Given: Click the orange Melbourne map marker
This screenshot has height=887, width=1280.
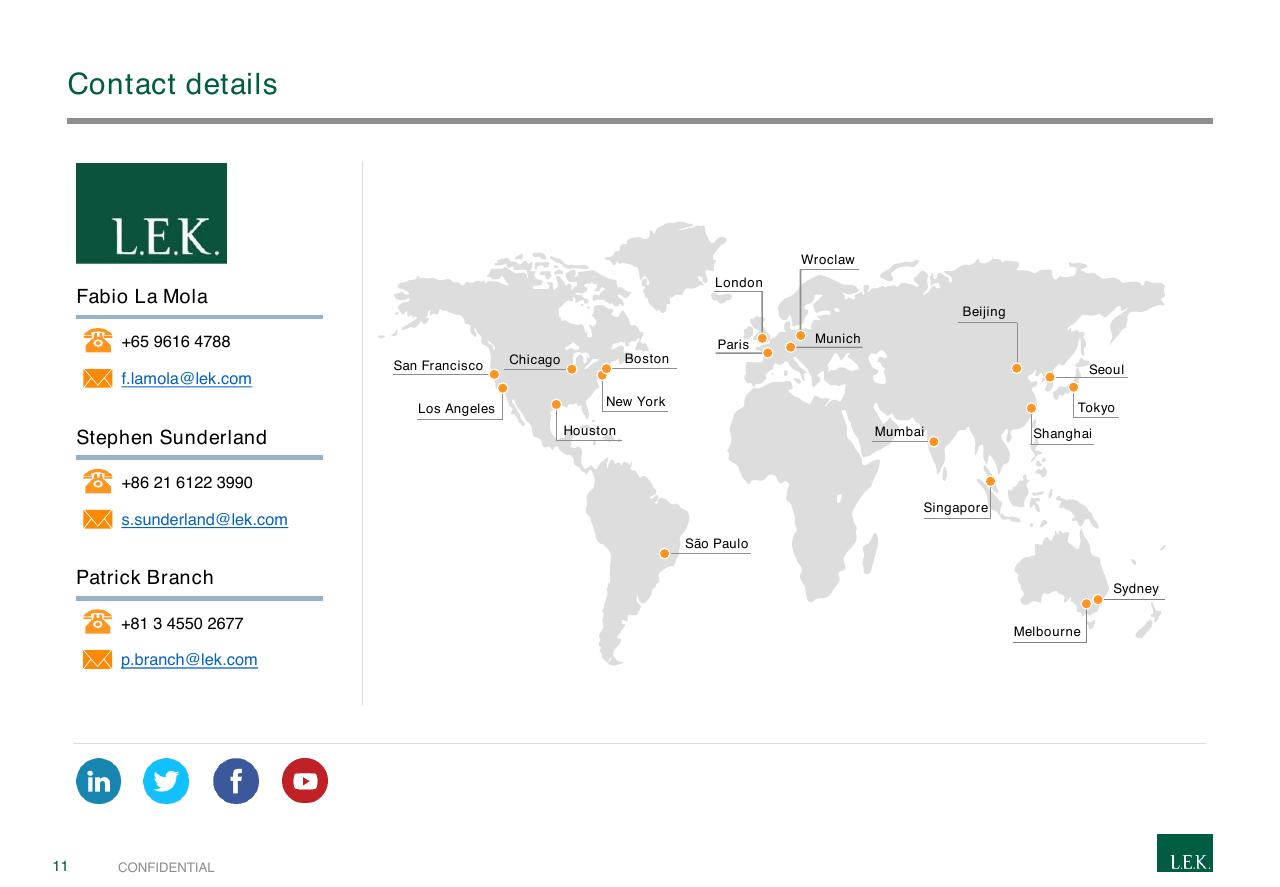Looking at the screenshot, I should point(1086,604).
